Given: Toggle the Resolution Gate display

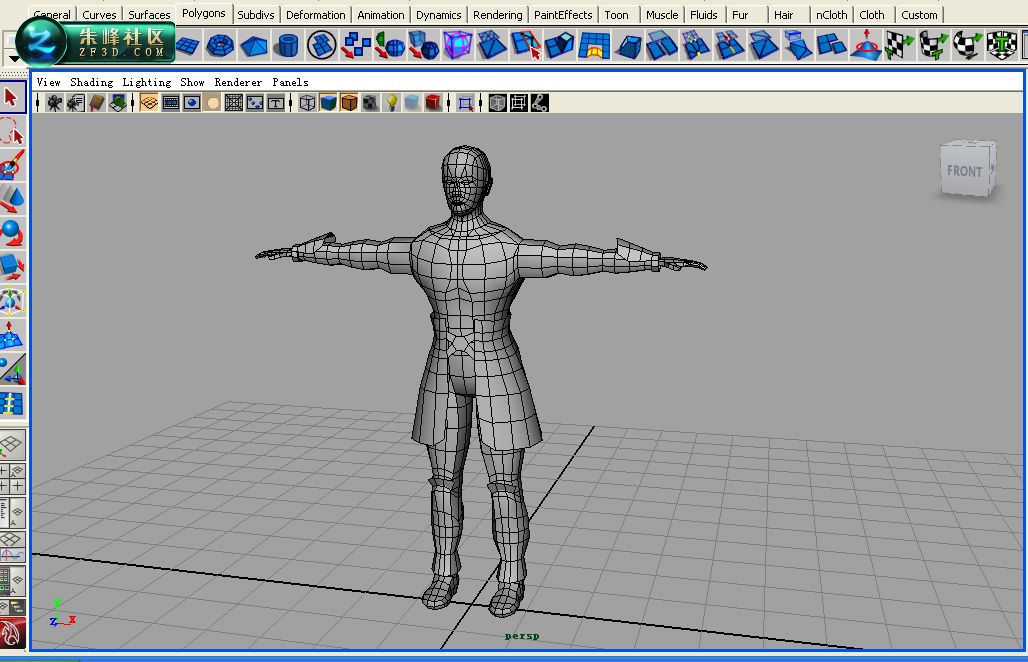Looking at the screenshot, I should [x=191, y=103].
